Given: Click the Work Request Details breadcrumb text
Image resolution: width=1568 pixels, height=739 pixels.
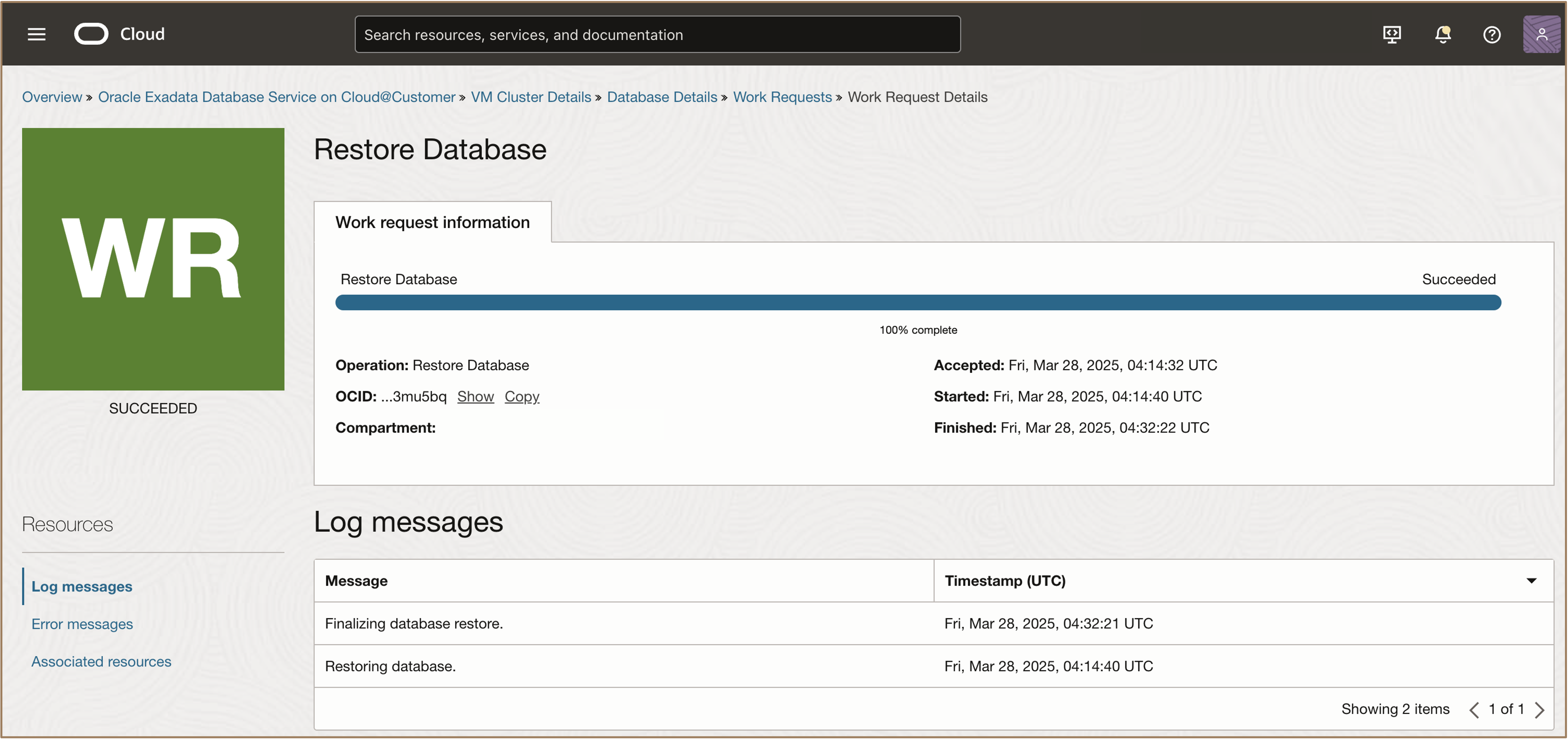Looking at the screenshot, I should pos(917,97).
